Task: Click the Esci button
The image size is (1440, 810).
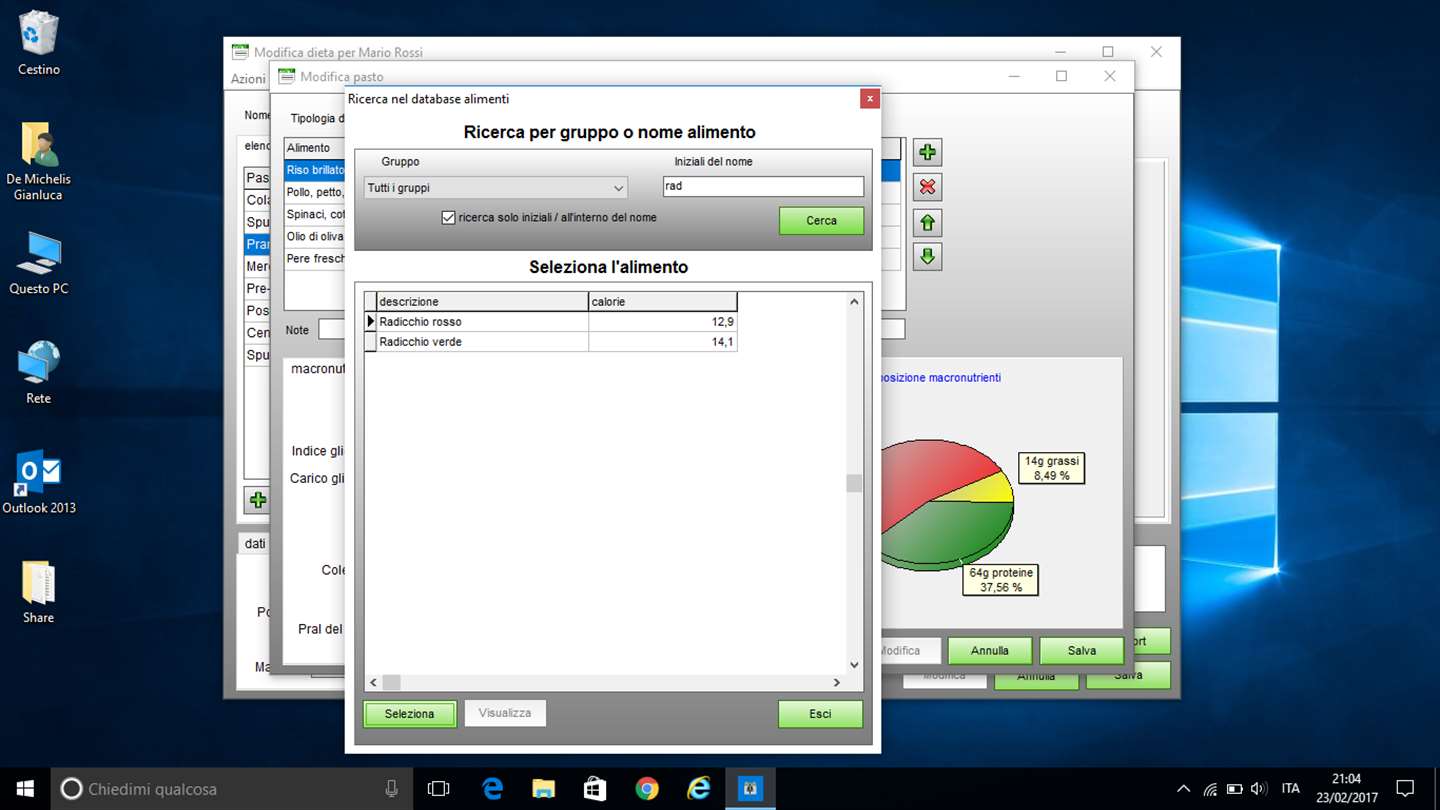Action: coord(820,714)
